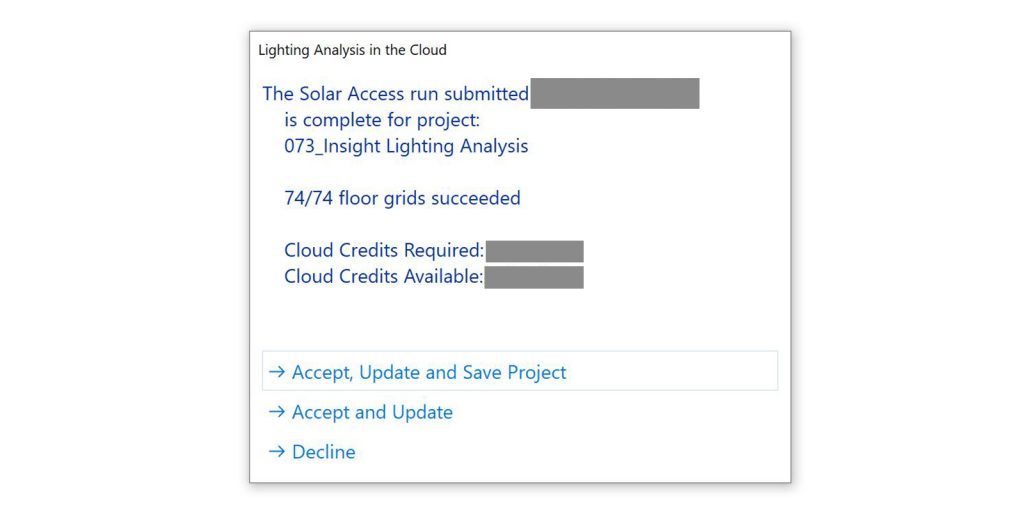Image resolution: width=1024 pixels, height=512 pixels.
Task: Click the word Project in the first option
Action: pyautogui.click(x=537, y=372)
